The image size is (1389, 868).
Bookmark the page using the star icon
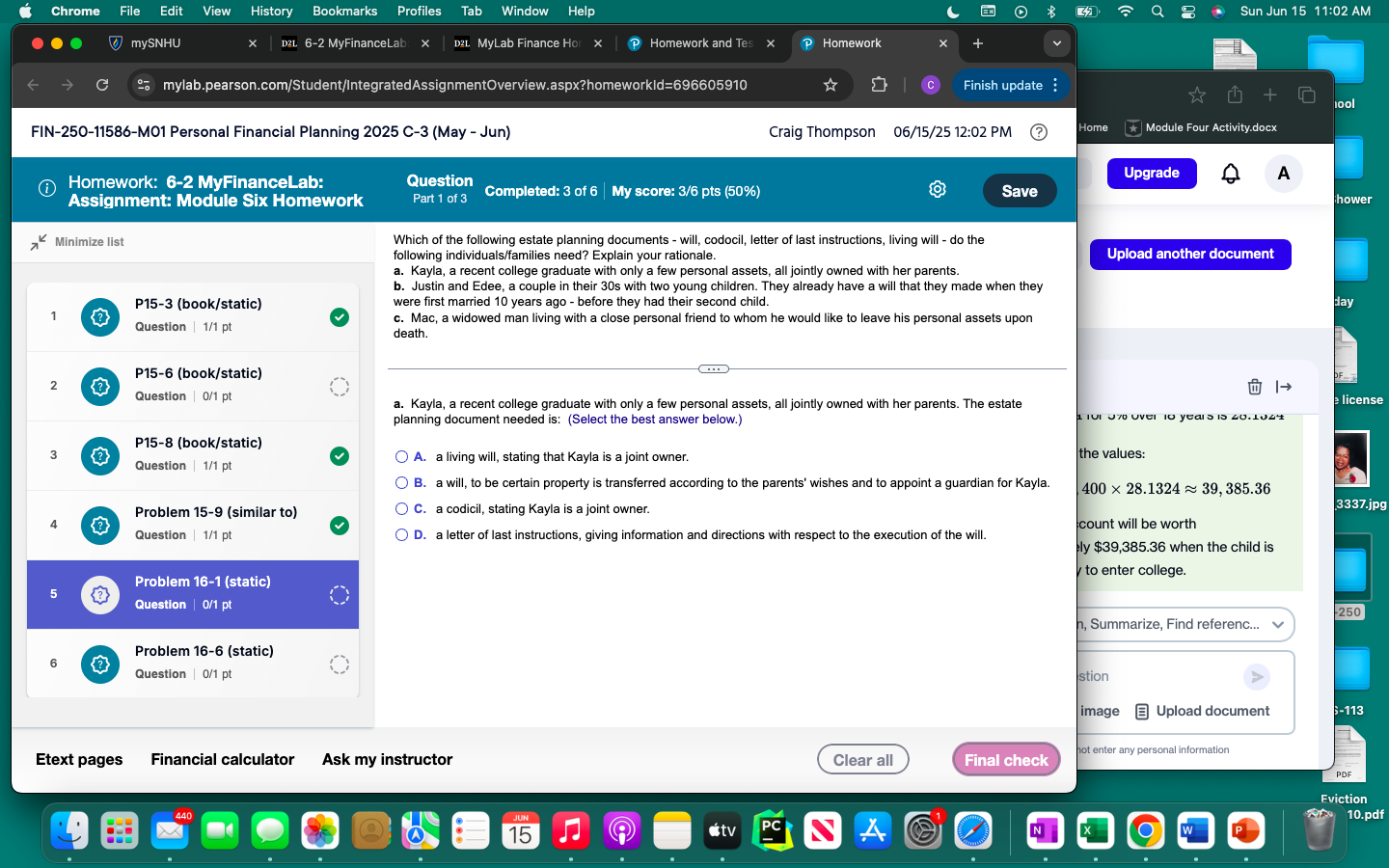tap(830, 85)
